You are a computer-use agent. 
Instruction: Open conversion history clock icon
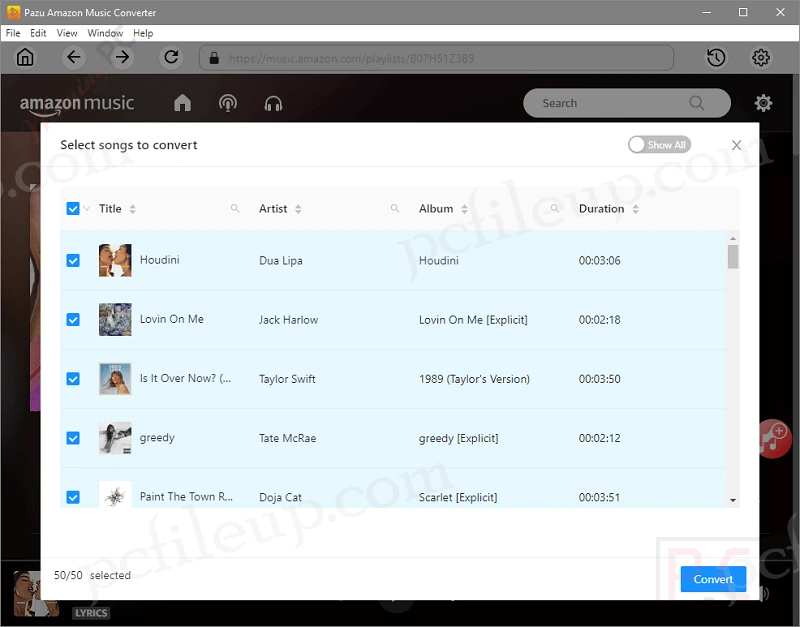[716, 58]
